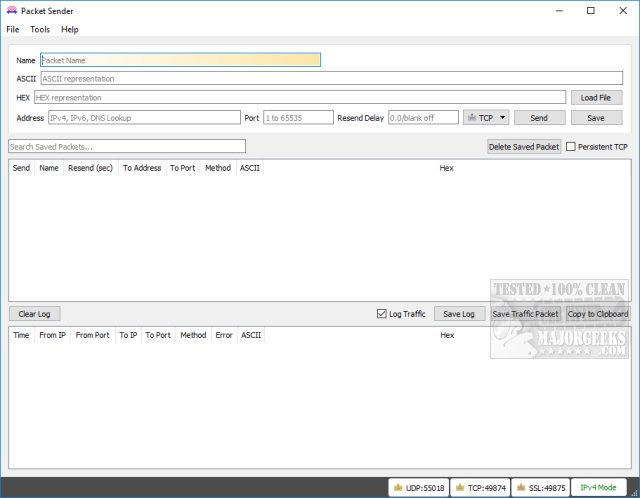Click the Save Traffic Packet button
This screenshot has height=498, width=640.
525,314
